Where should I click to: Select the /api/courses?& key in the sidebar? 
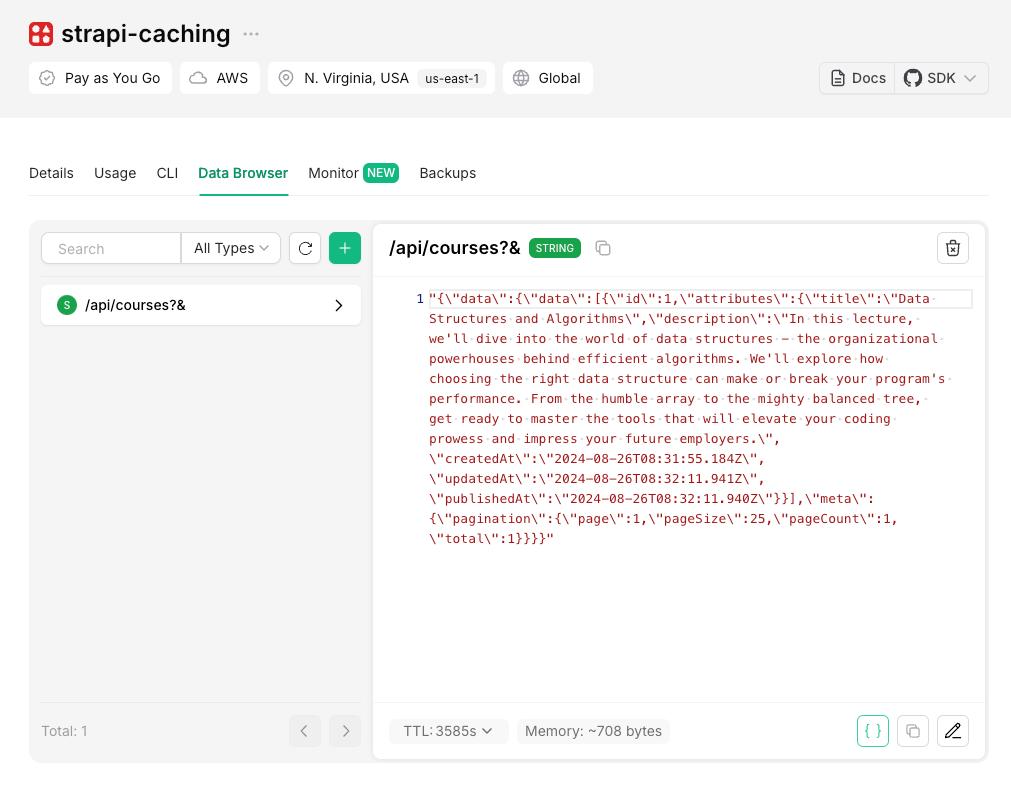coord(200,305)
